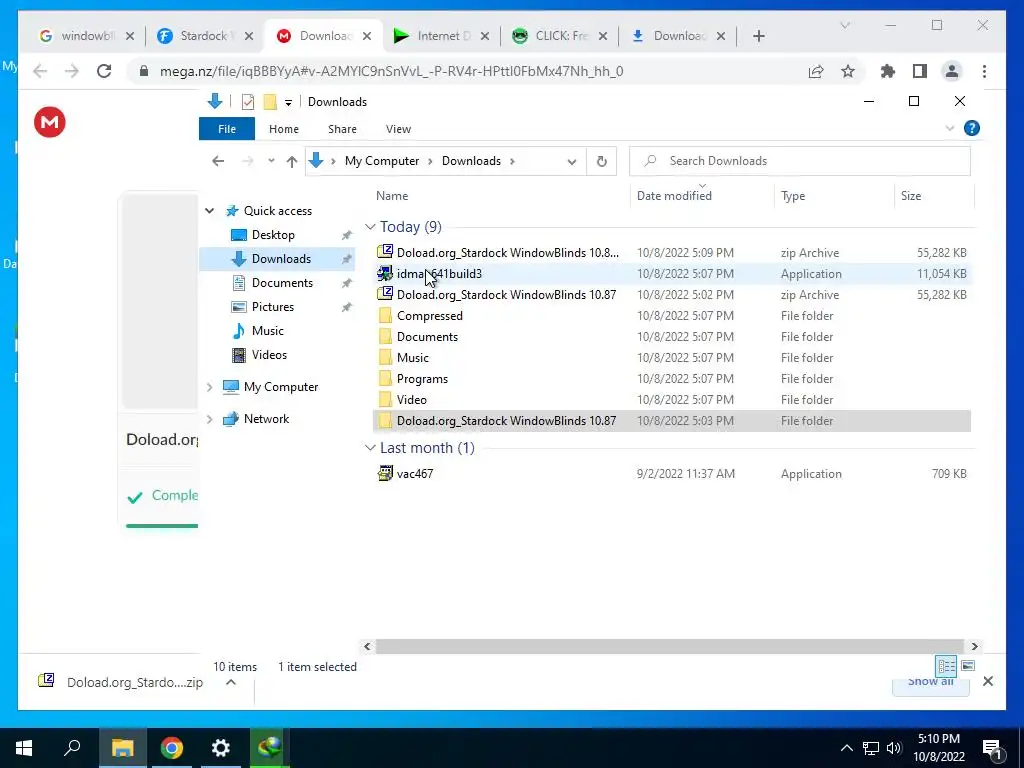This screenshot has height=768, width=1024.
Task: Open Explorer Help with the blue question icon
Action: [x=972, y=129]
